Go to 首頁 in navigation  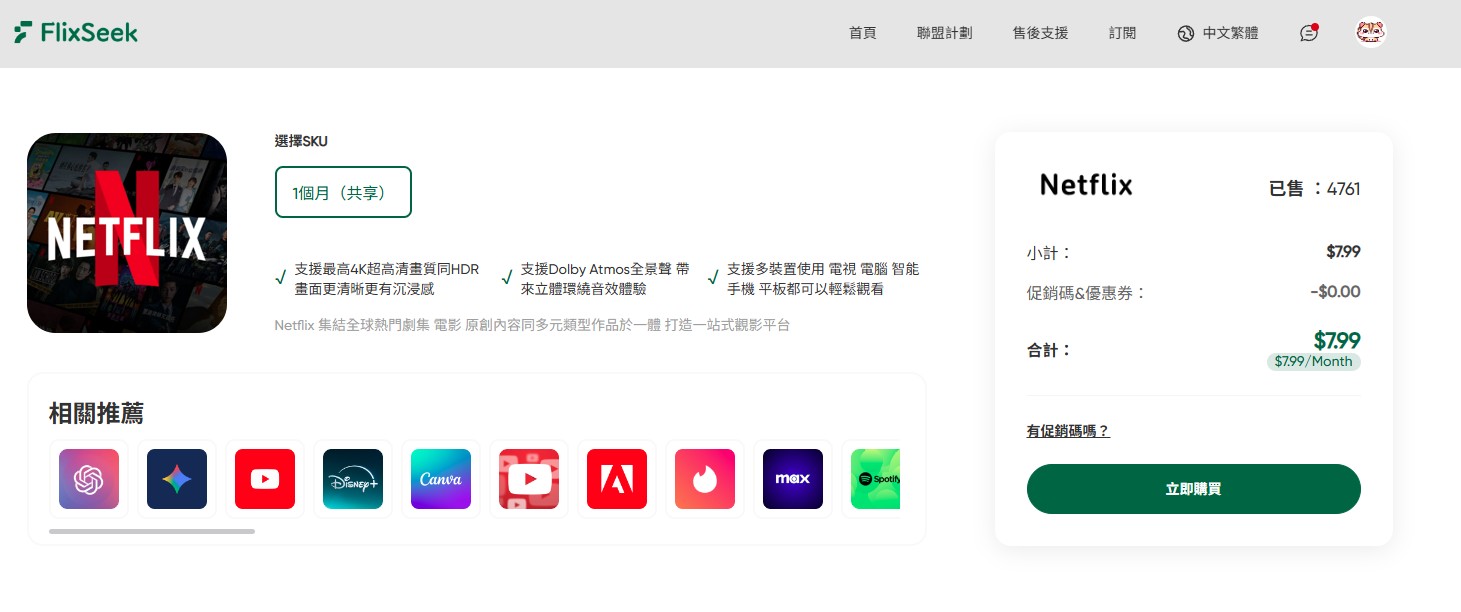[x=862, y=33]
